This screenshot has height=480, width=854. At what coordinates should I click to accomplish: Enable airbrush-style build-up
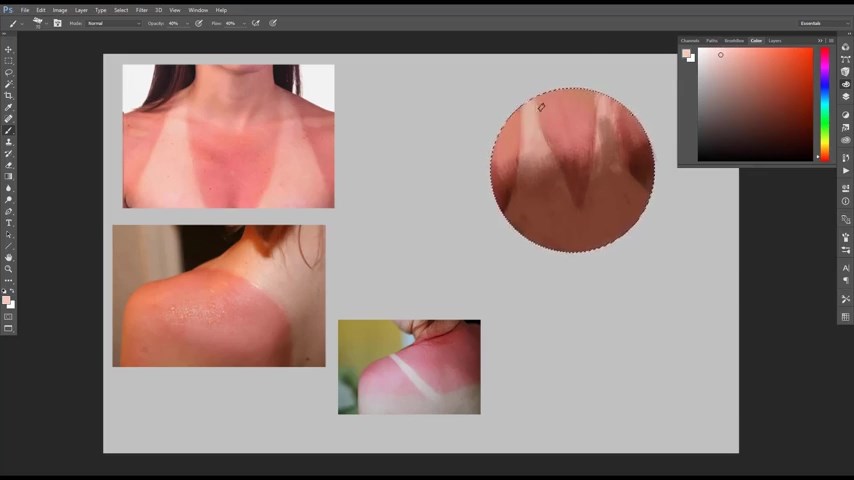pyautogui.click(x=257, y=23)
